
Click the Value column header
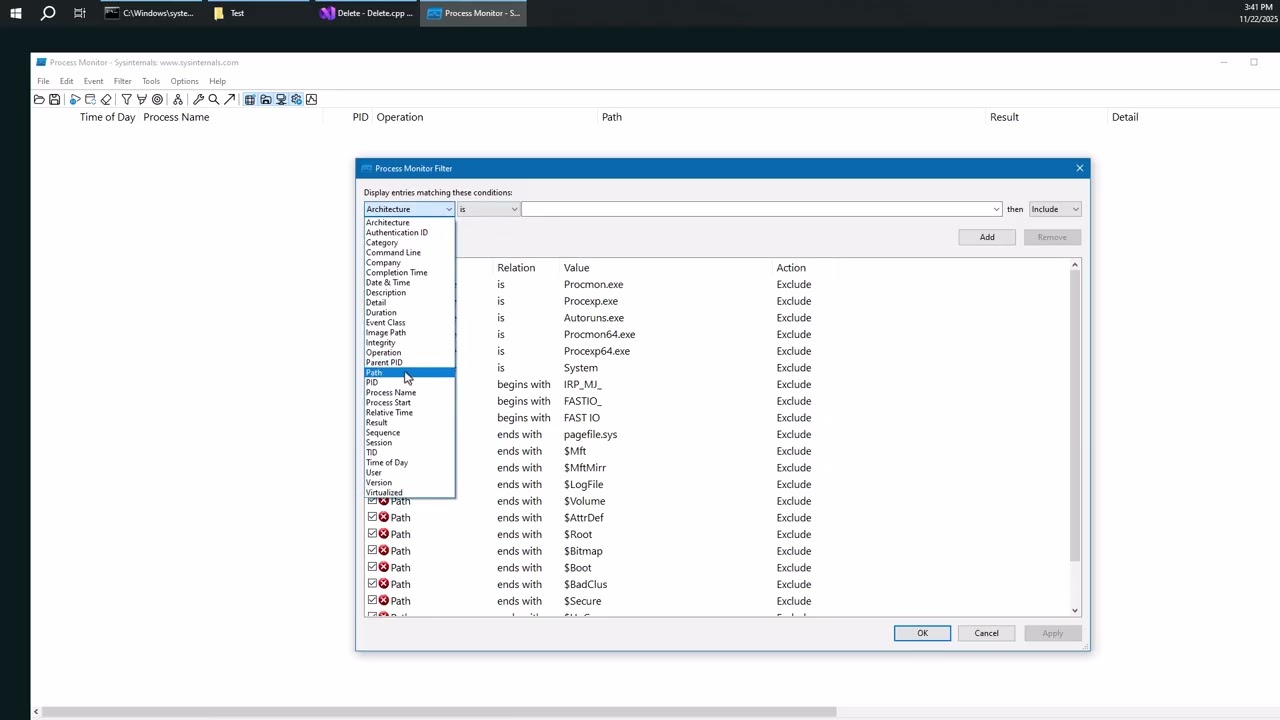pyautogui.click(x=576, y=268)
